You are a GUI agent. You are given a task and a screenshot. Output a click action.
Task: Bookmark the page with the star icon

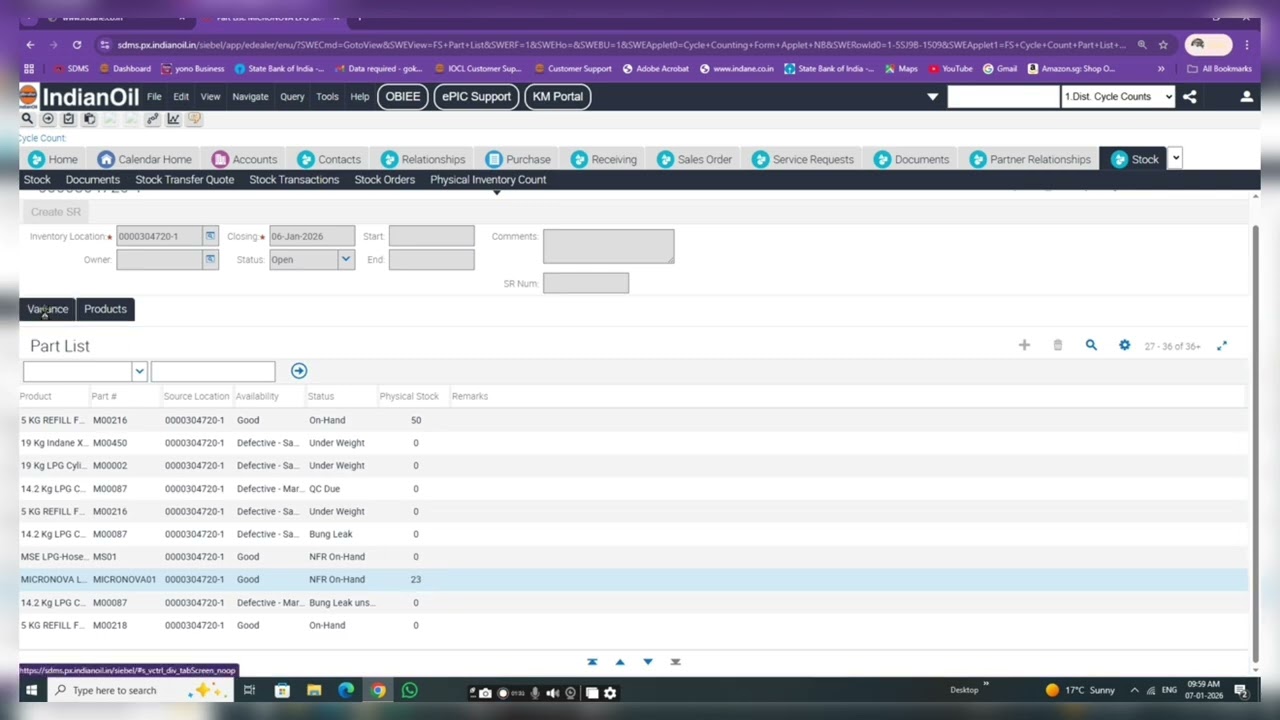tap(1163, 45)
